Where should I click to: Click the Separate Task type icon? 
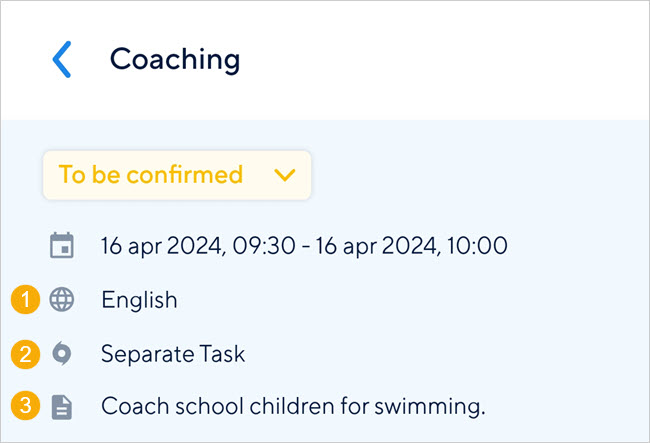click(x=62, y=353)
